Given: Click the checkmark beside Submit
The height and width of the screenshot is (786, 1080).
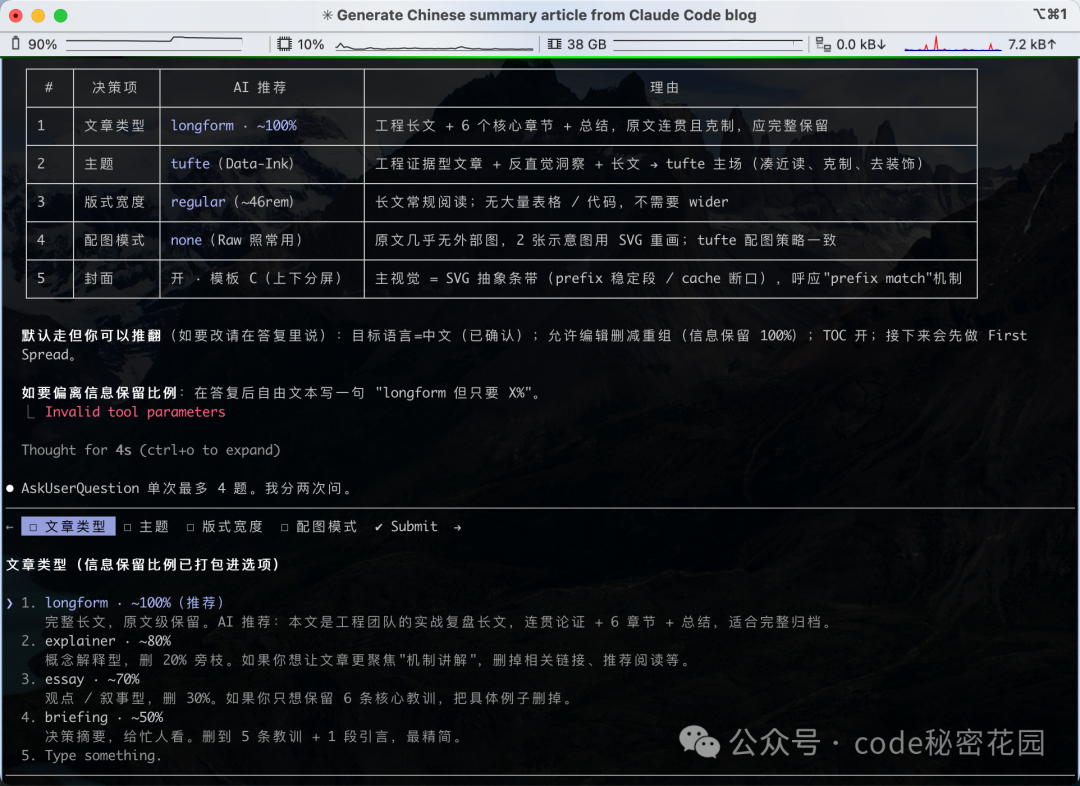Looking at the screenshot, I should 379,527.
